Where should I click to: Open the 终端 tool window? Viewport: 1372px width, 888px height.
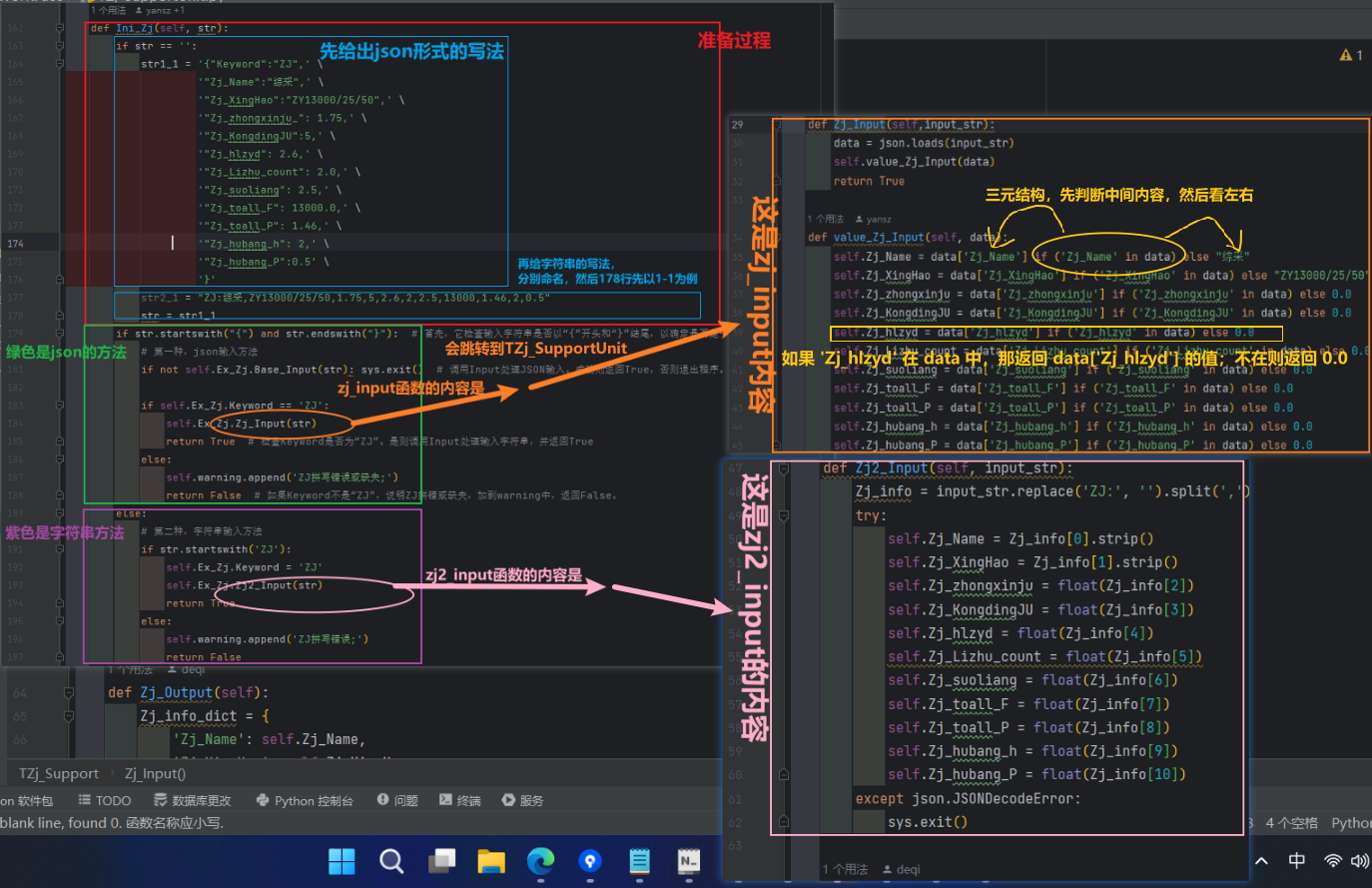pos(459,800)
